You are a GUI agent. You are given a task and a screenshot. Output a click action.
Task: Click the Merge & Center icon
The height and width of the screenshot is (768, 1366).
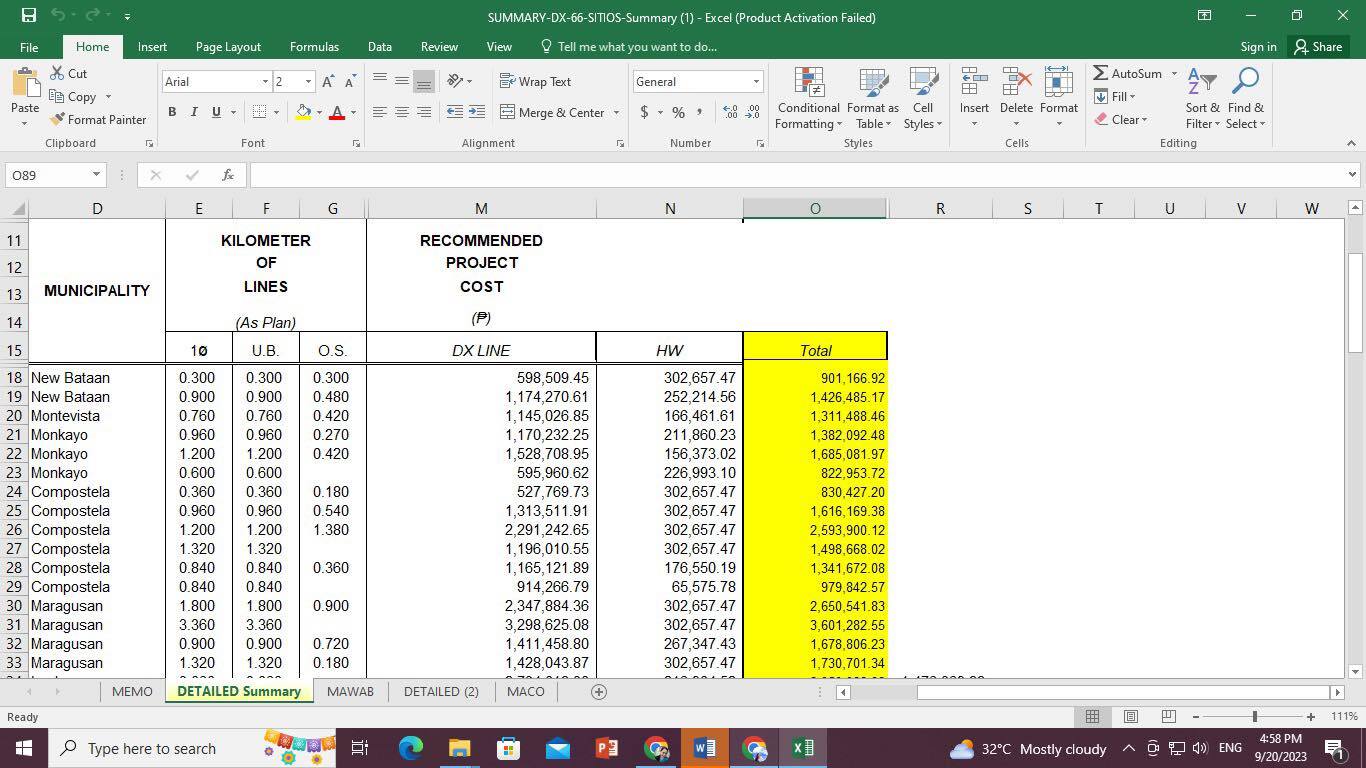[507, 113]
